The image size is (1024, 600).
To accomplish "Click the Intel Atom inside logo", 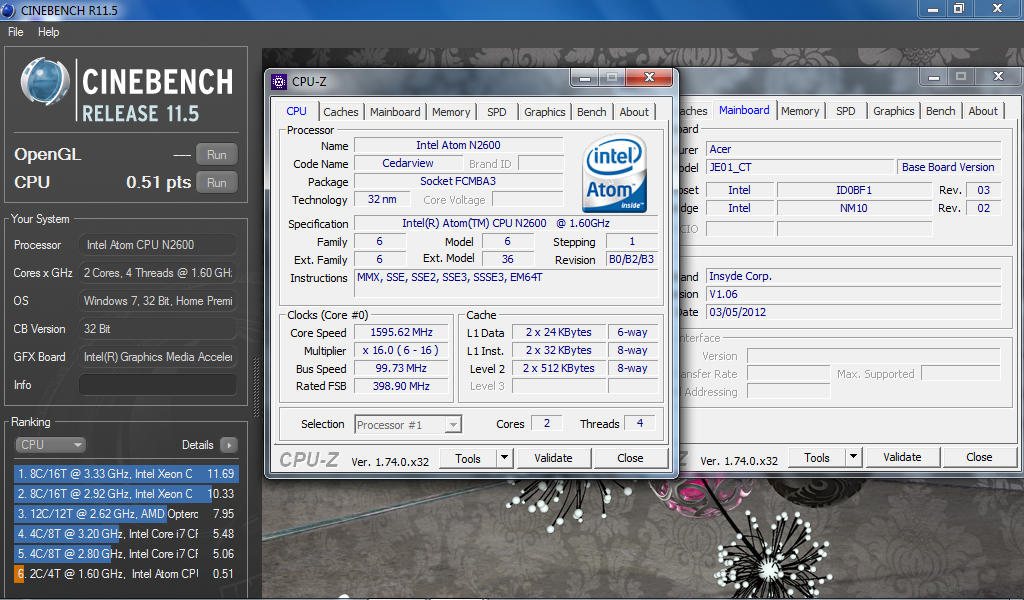I will [x=614, y=174].
